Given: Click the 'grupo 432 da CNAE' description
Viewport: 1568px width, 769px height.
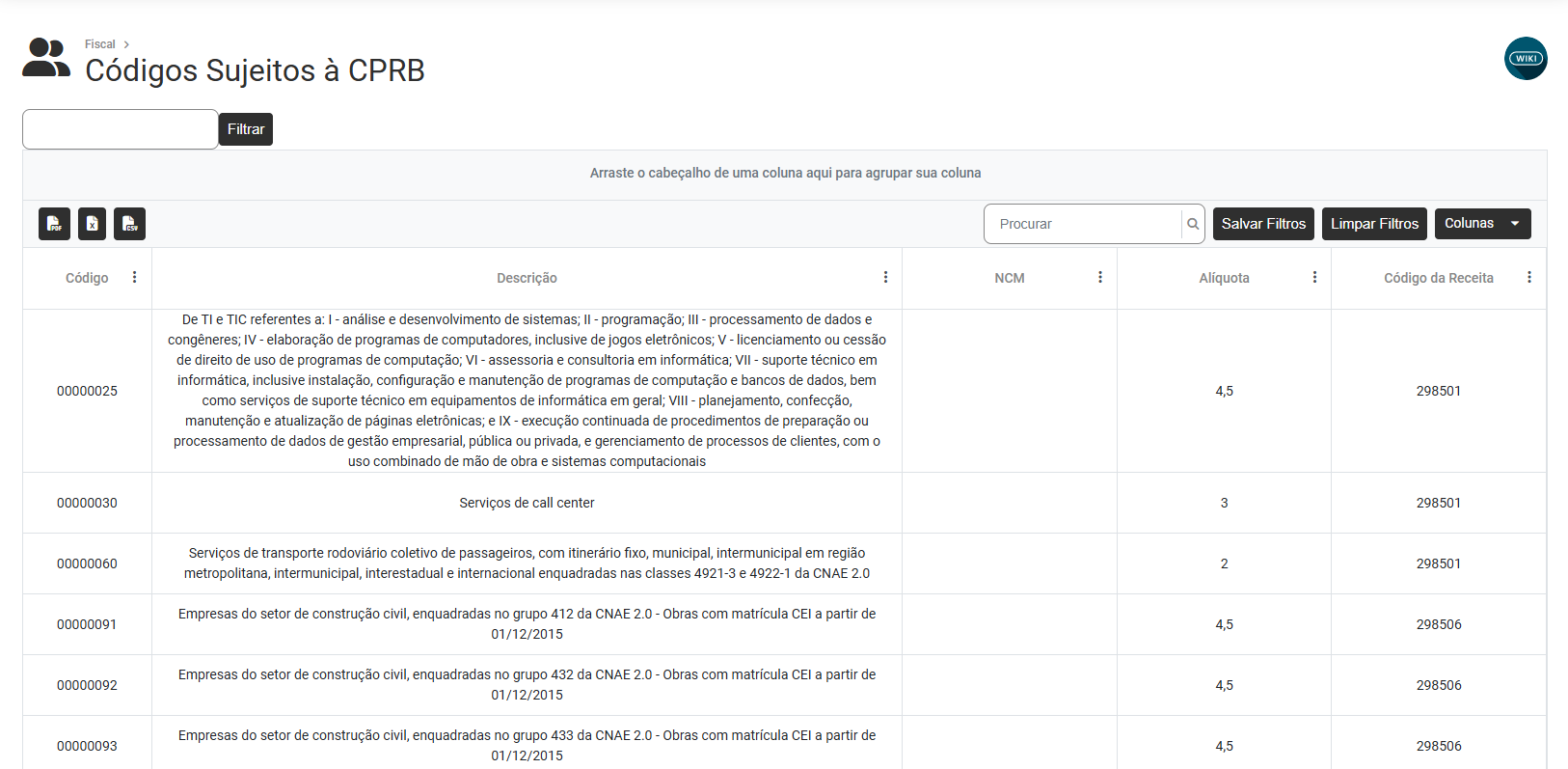Looking at the screenshot, I should coord(527,685).
